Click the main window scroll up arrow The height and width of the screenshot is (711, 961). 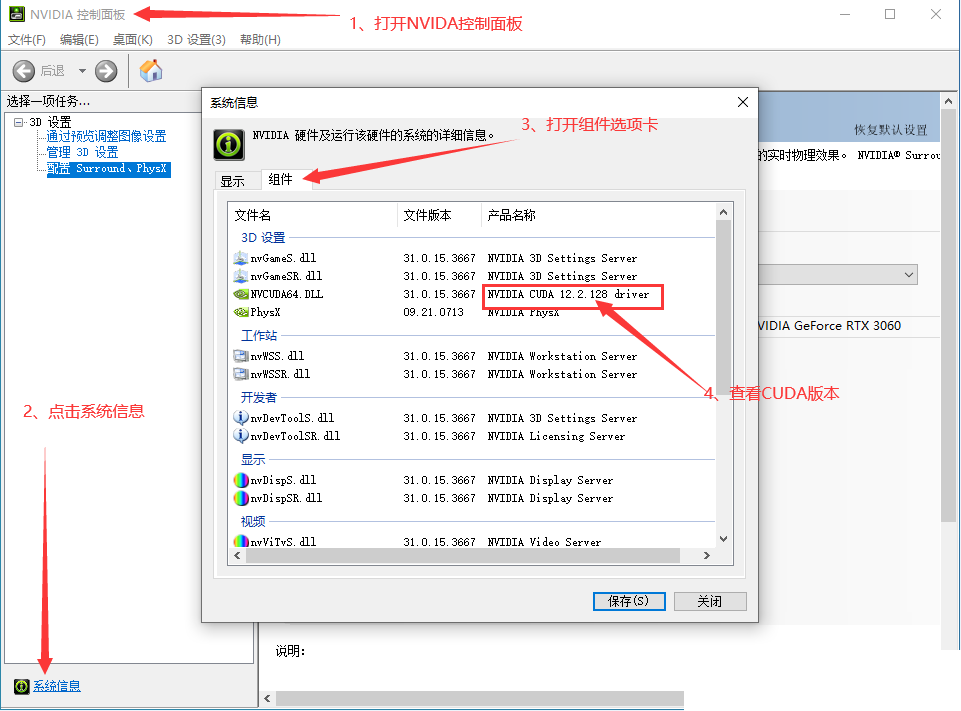click(x=949, y=101)
